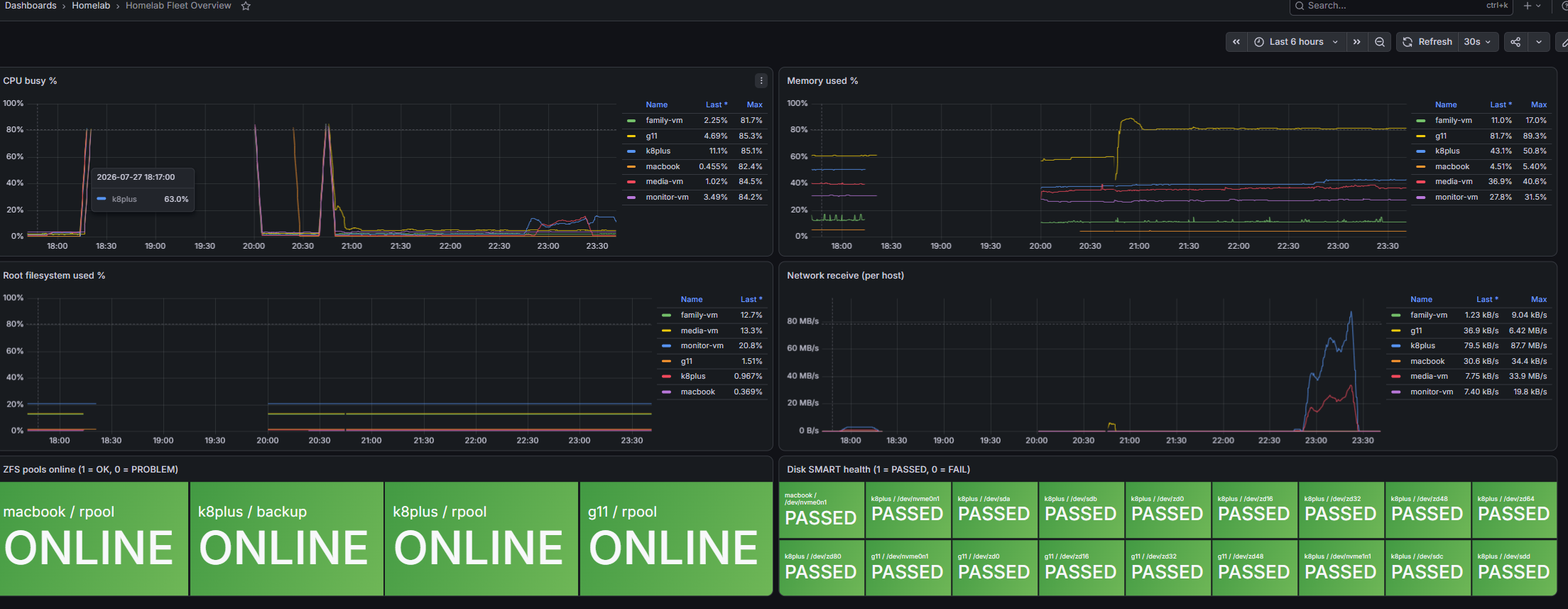1568x609 pixels.
Task: Toggle monitor-vm series in Root filesystem legend
Action: click(x=702, y=345)
